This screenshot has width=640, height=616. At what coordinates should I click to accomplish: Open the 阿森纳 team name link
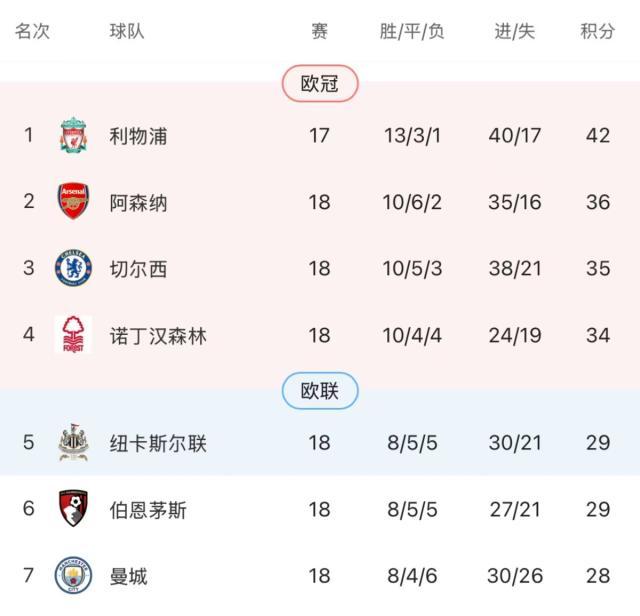coord(138,203)
